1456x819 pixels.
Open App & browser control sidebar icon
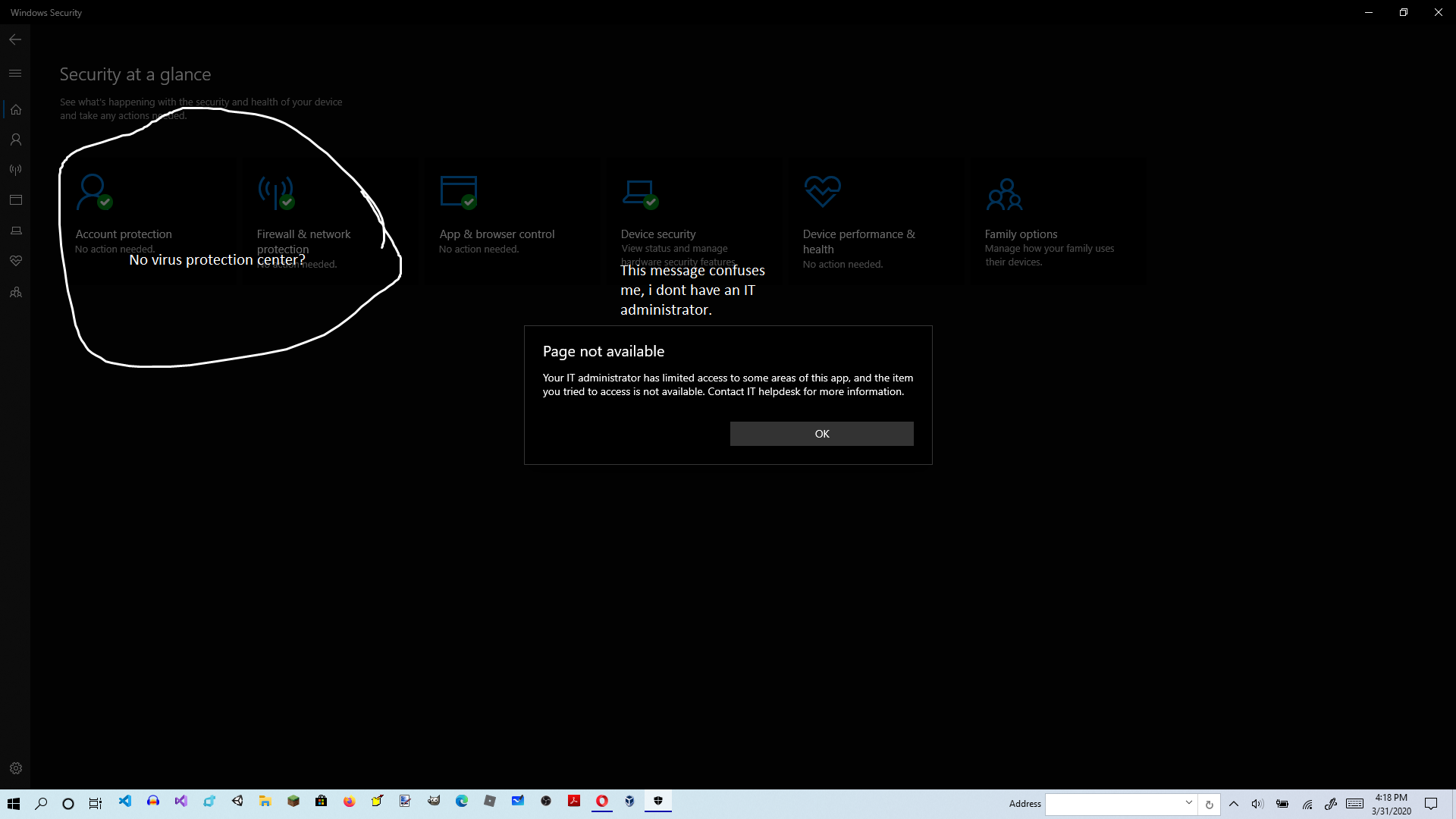(15, 200)
